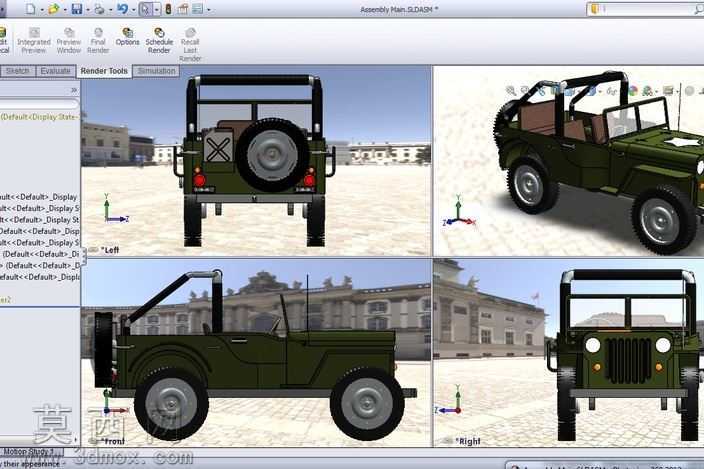Viewport: 704px width, 469px height.
Task: Select the top '(Default<Display State-' tree row
Action: (x=40, y=117)
